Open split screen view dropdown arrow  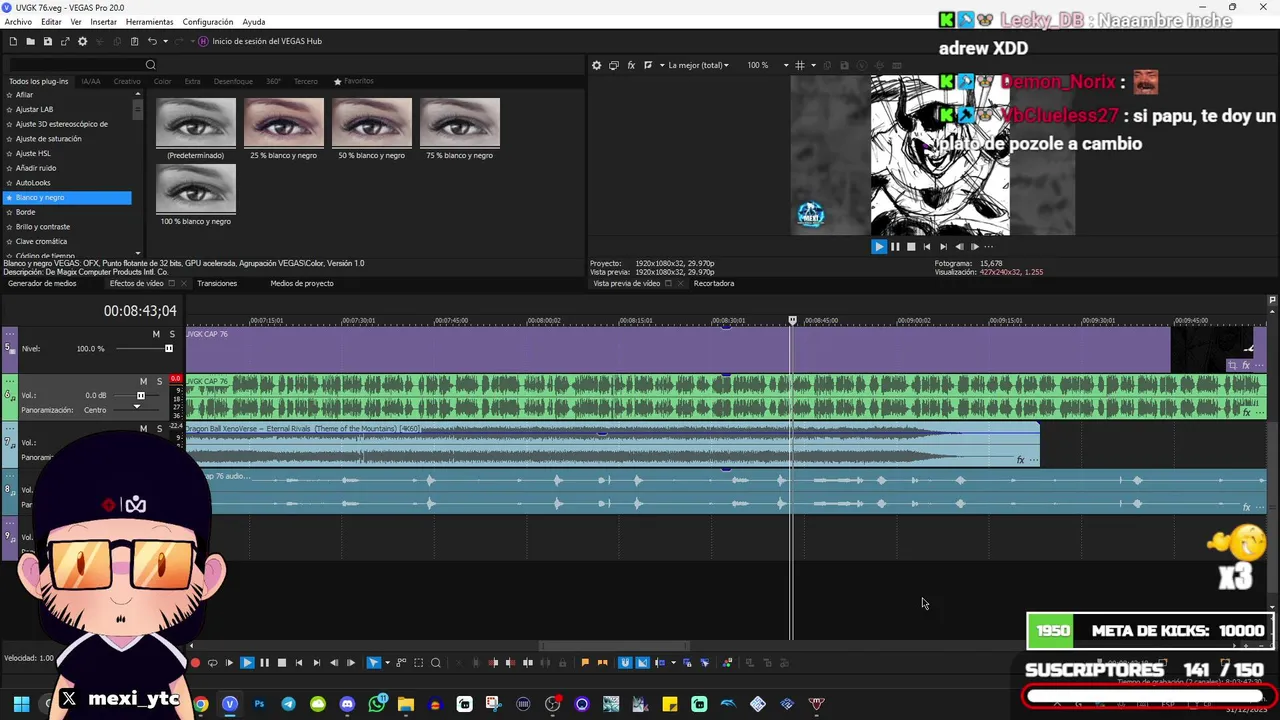click(660, 65)
